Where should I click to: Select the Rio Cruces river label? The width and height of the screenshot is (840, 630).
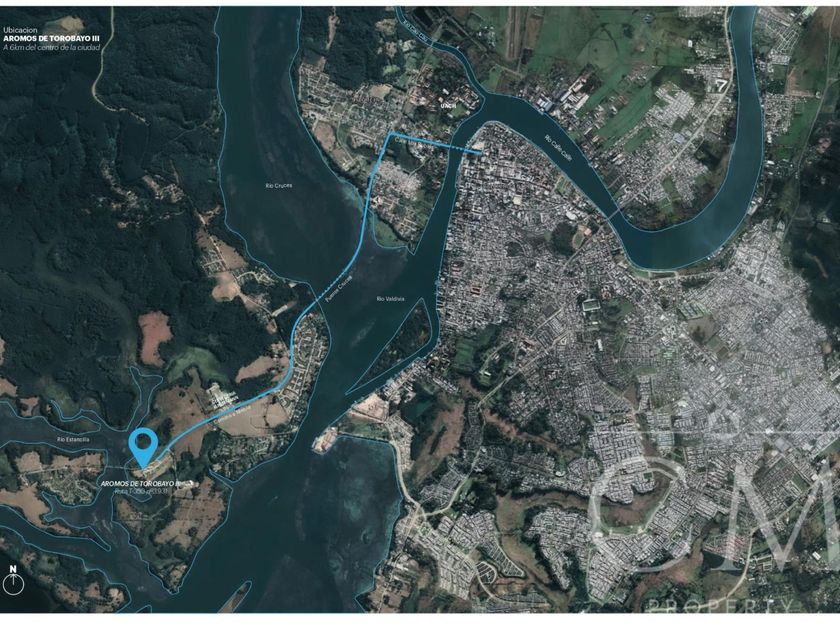(279, 185)
